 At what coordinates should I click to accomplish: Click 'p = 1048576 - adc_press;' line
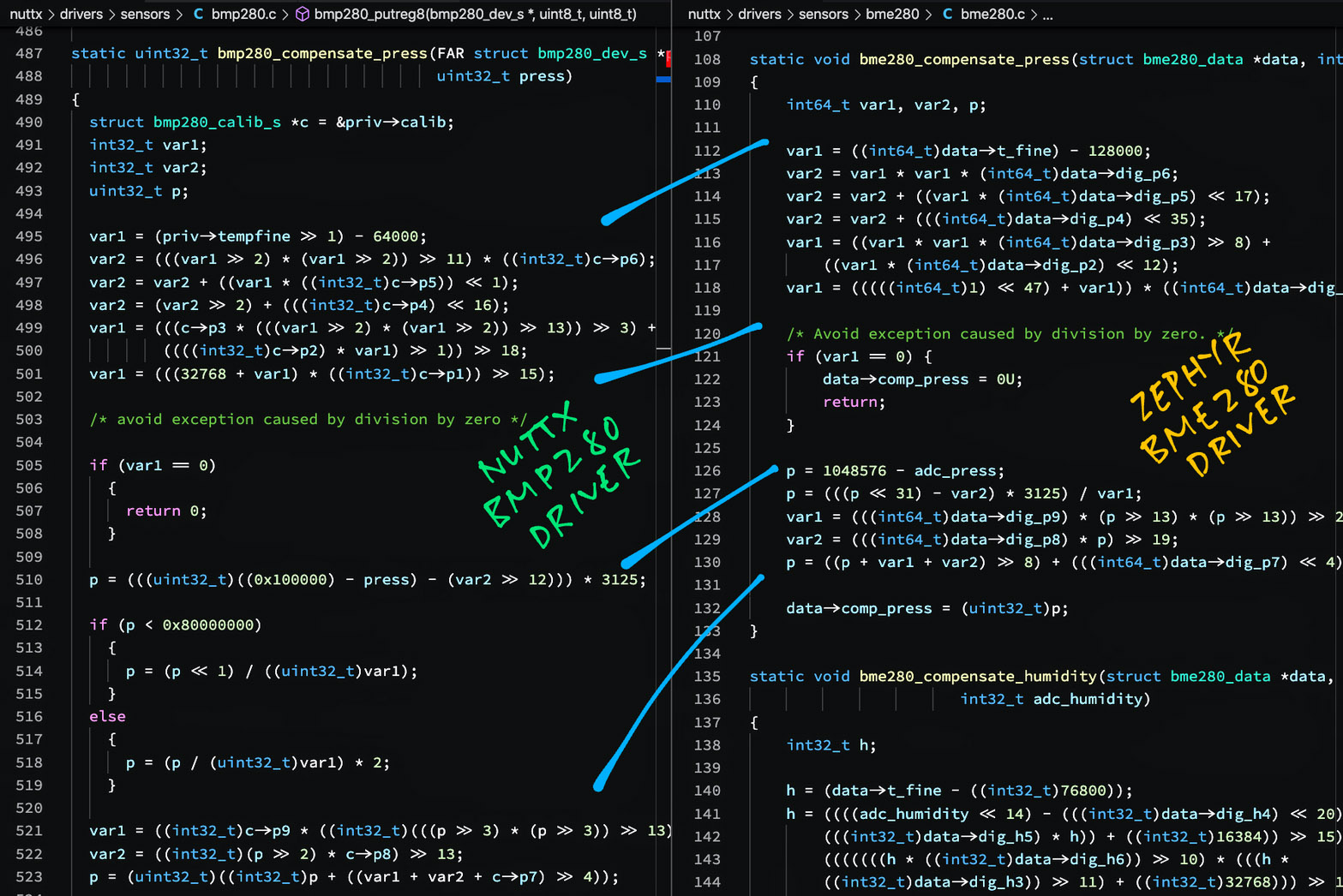(896, 471)
